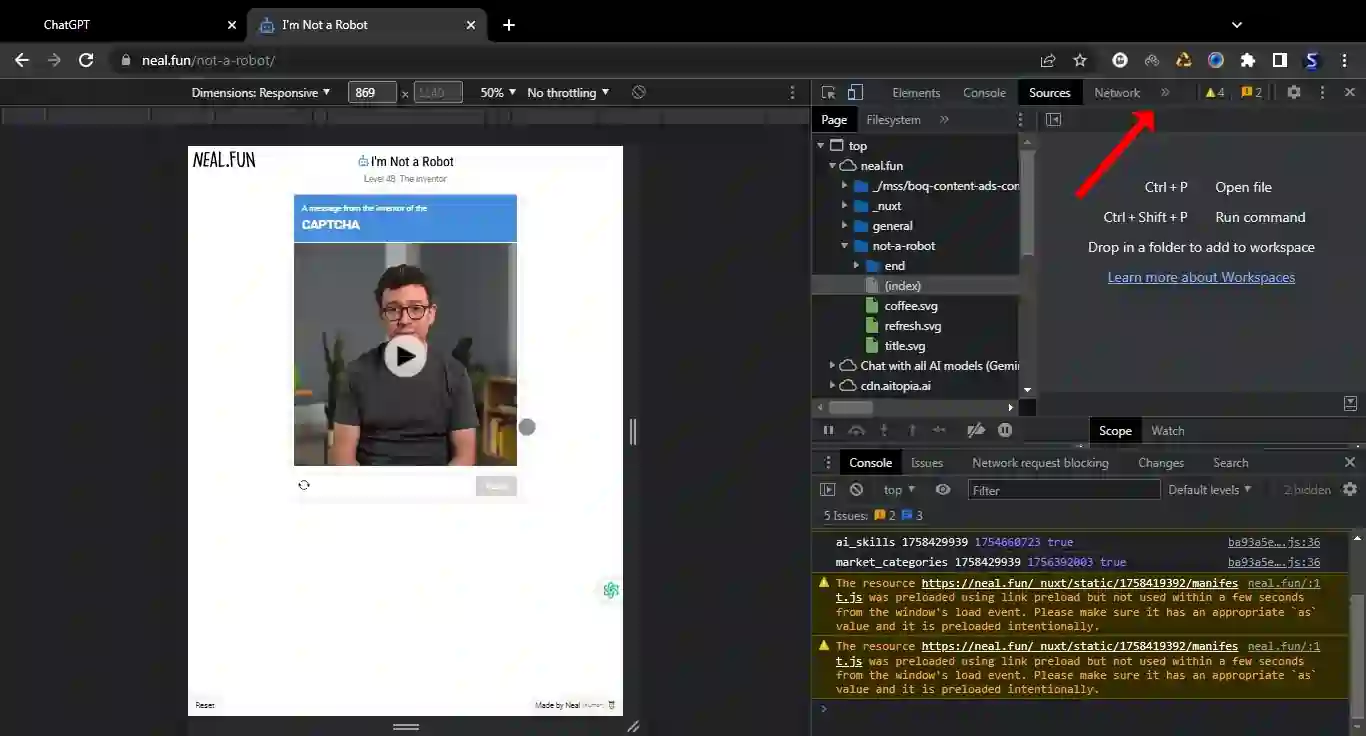Open the top frame context dropdown
The image size is (1366, 736).
click(x=897, y=489)
